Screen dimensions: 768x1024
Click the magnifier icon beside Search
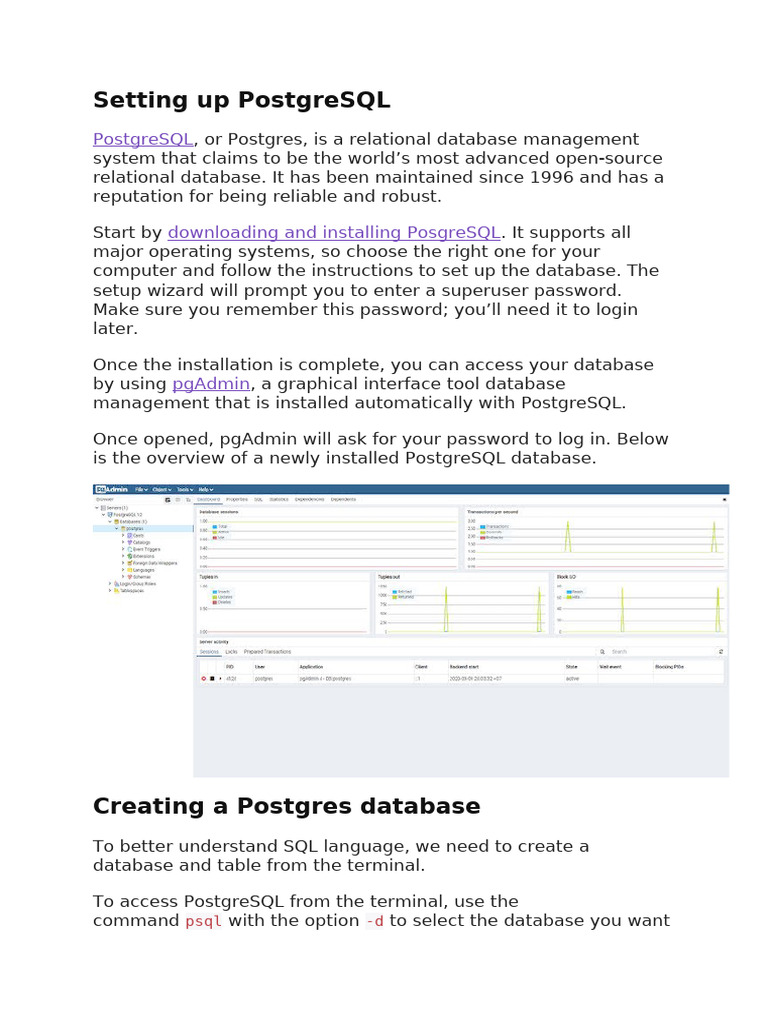pyautogui.click(x=603, y=652)
